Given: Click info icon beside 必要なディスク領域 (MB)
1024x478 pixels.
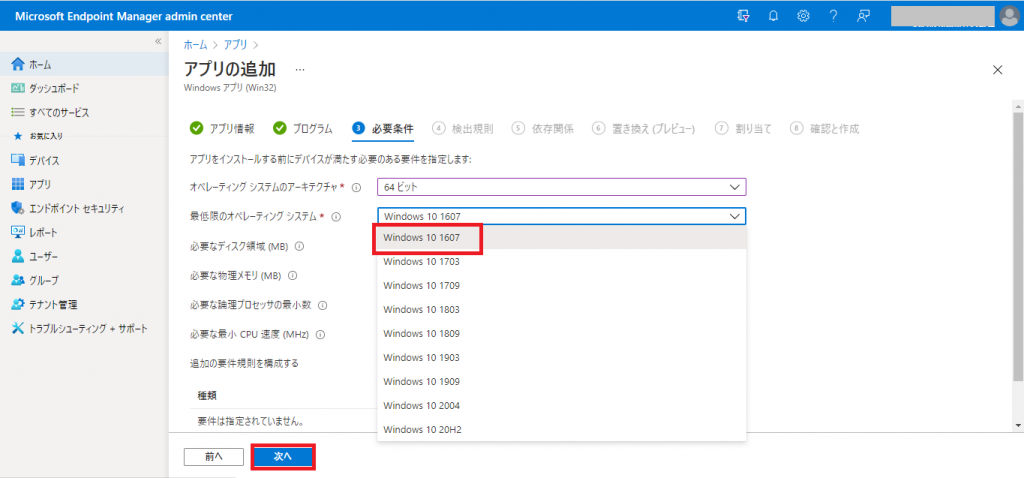Looking at the screenshot, I should (299, 246).
